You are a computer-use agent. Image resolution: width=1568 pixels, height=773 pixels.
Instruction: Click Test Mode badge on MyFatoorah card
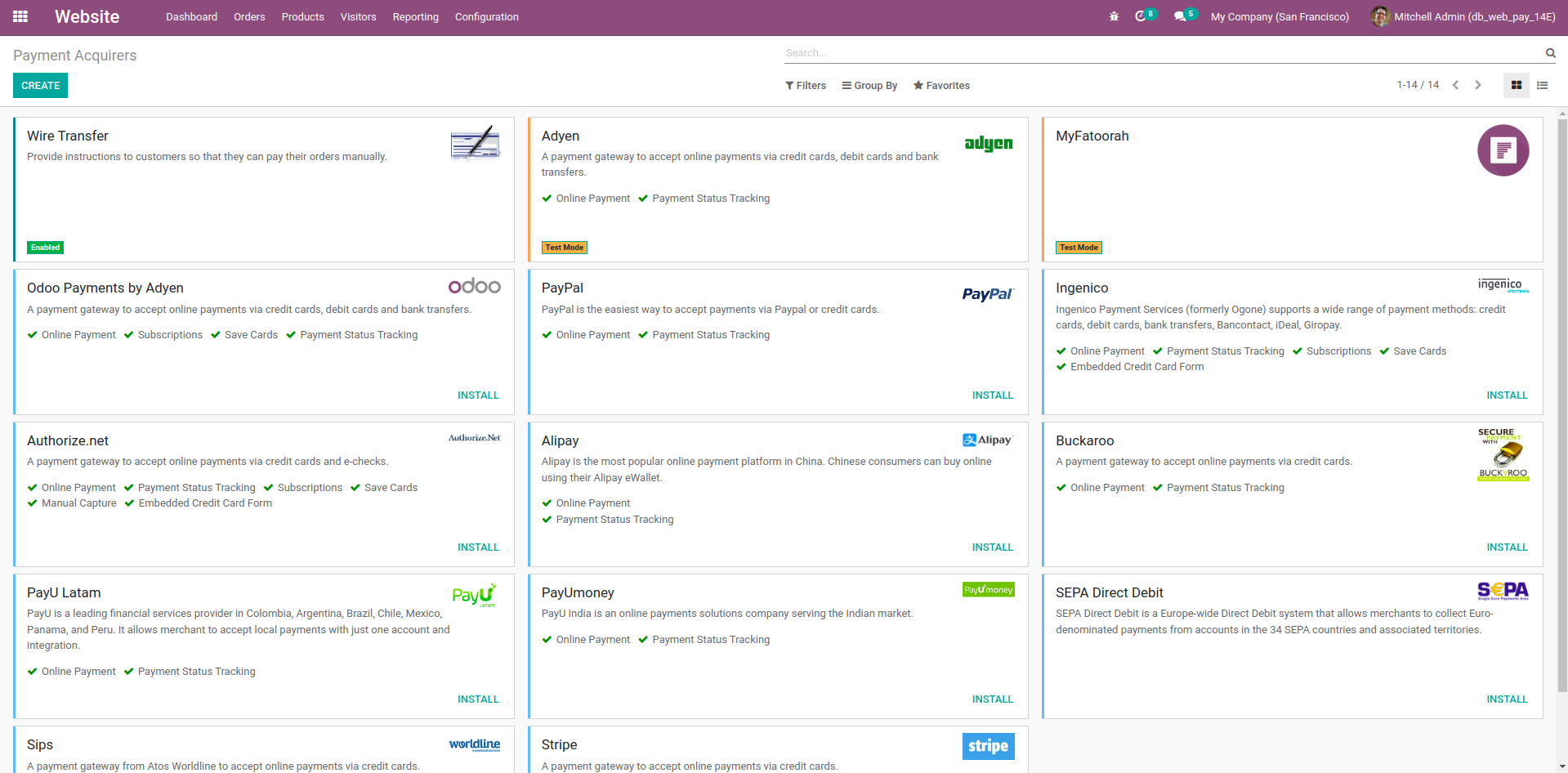coord(1079,248)
